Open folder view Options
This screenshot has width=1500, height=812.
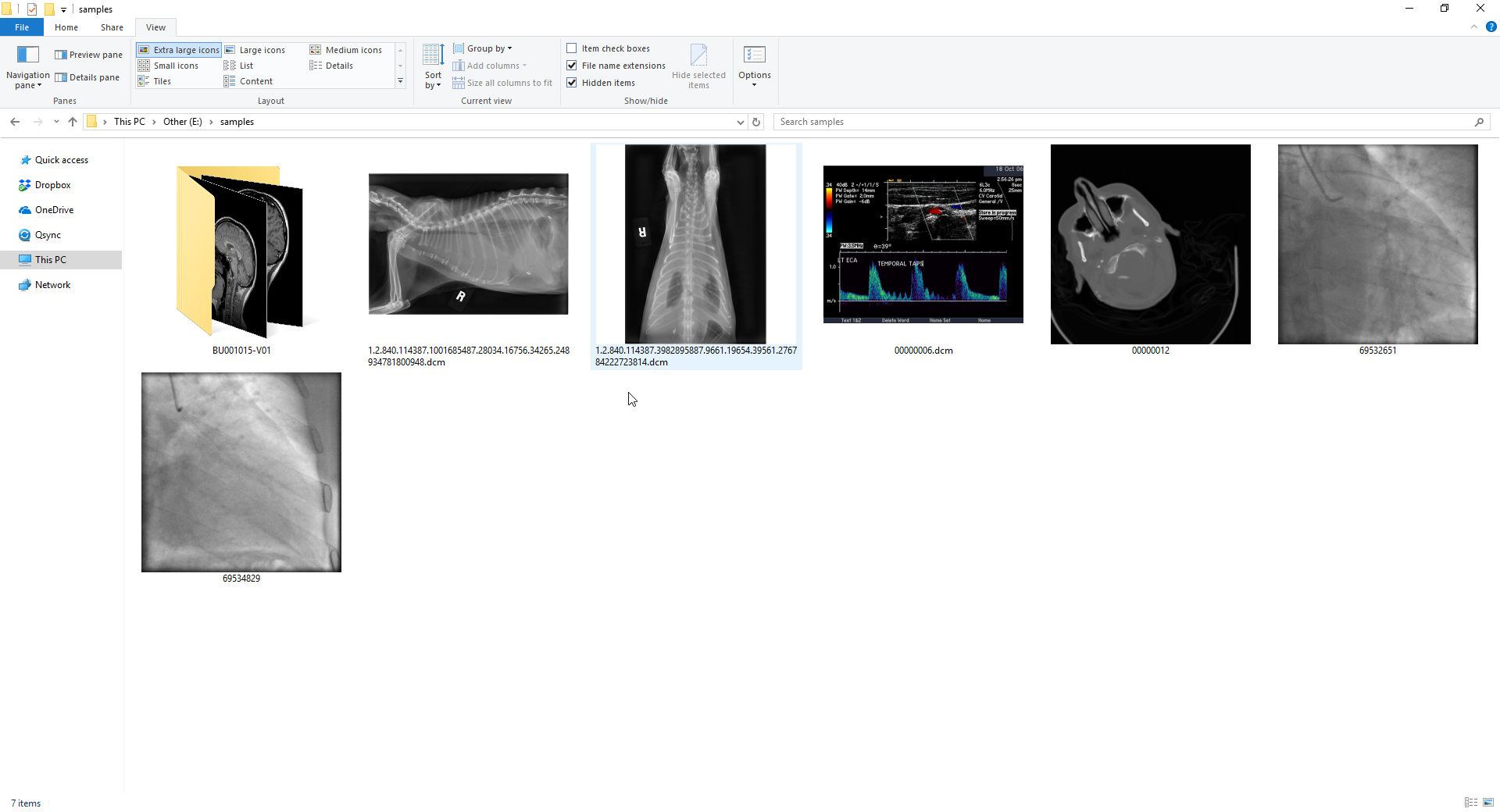(754, 66)
